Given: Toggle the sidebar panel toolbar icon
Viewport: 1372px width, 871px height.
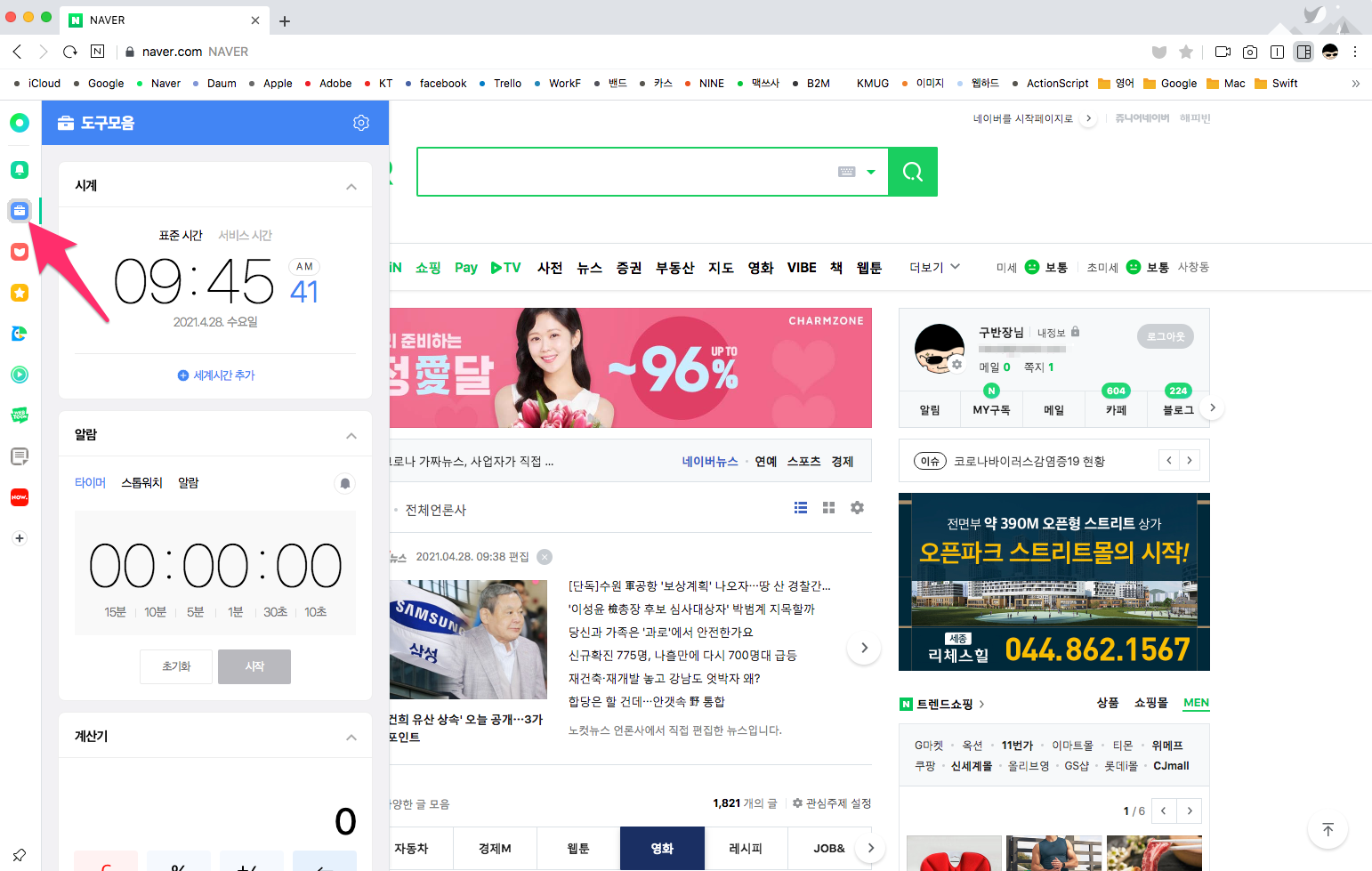Looking at the screenshot, I should (x=1303, y=52).
